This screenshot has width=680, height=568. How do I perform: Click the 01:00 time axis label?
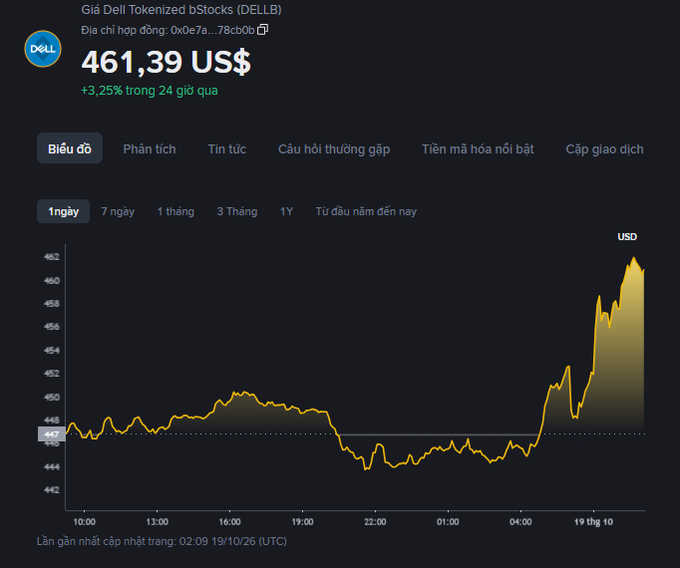448,522
